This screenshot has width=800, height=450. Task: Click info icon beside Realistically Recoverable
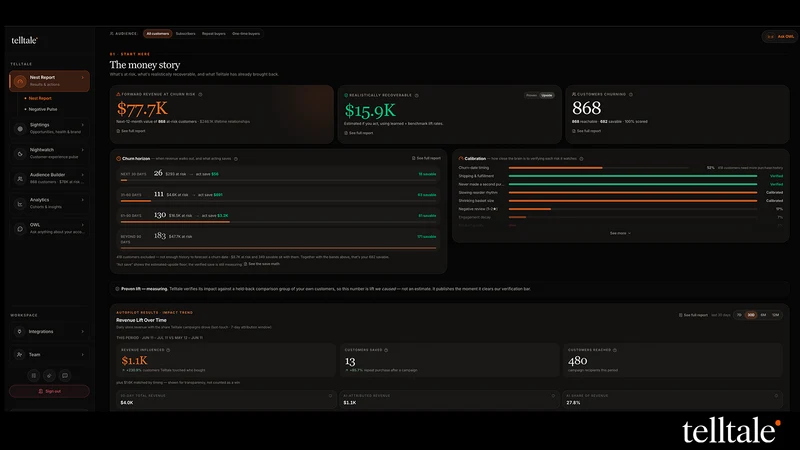click(417, 95)
